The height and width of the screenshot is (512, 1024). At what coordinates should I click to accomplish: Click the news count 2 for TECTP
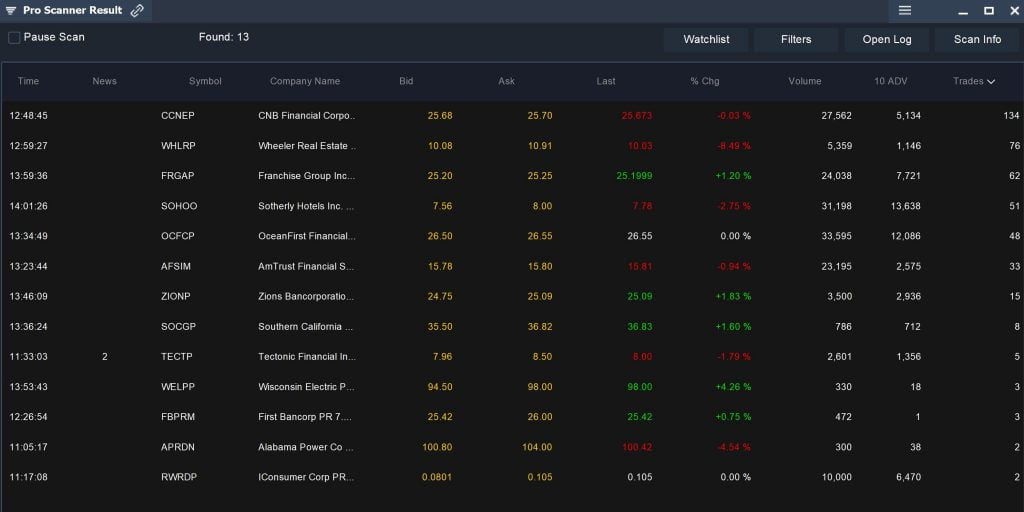[104, 357]
